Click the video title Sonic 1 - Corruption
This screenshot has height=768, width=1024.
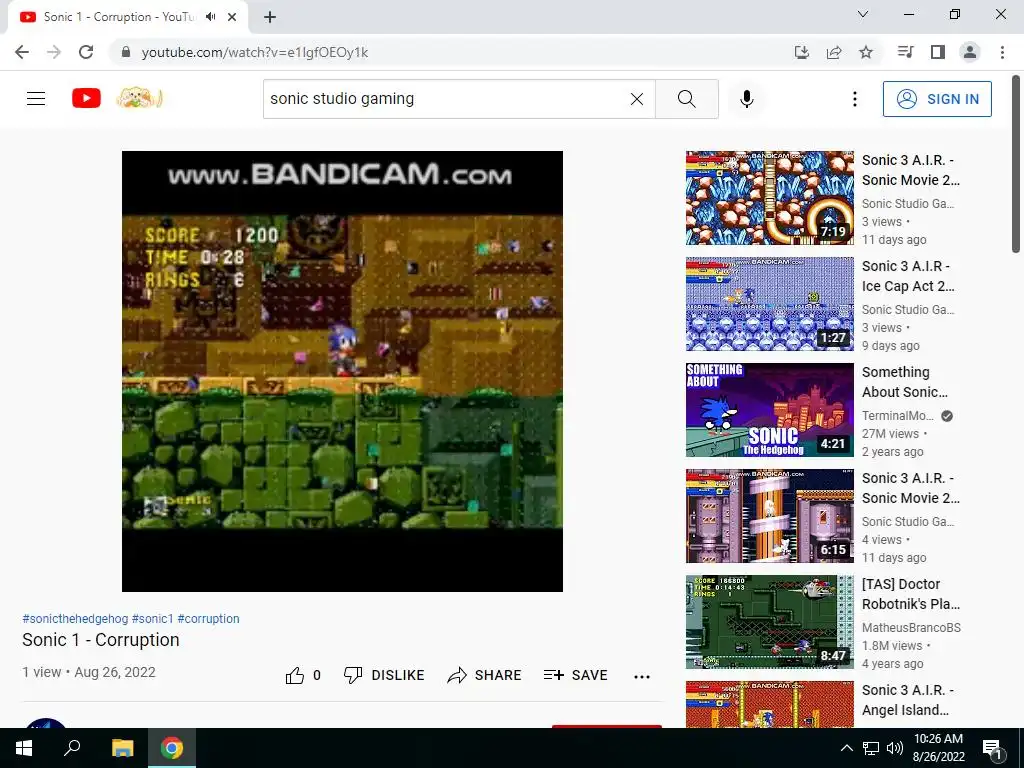(101, 640)
